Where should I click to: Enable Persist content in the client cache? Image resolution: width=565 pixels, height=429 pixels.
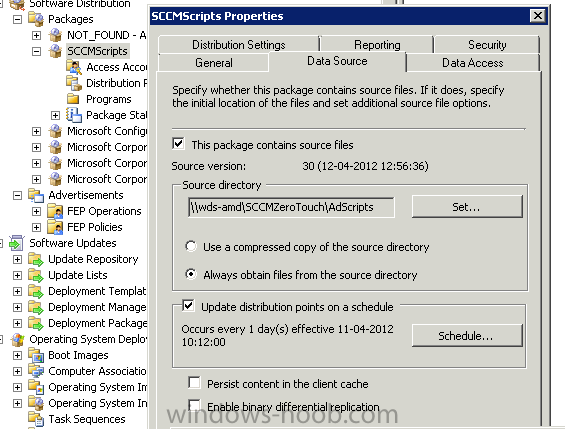[x=194, y=383]
